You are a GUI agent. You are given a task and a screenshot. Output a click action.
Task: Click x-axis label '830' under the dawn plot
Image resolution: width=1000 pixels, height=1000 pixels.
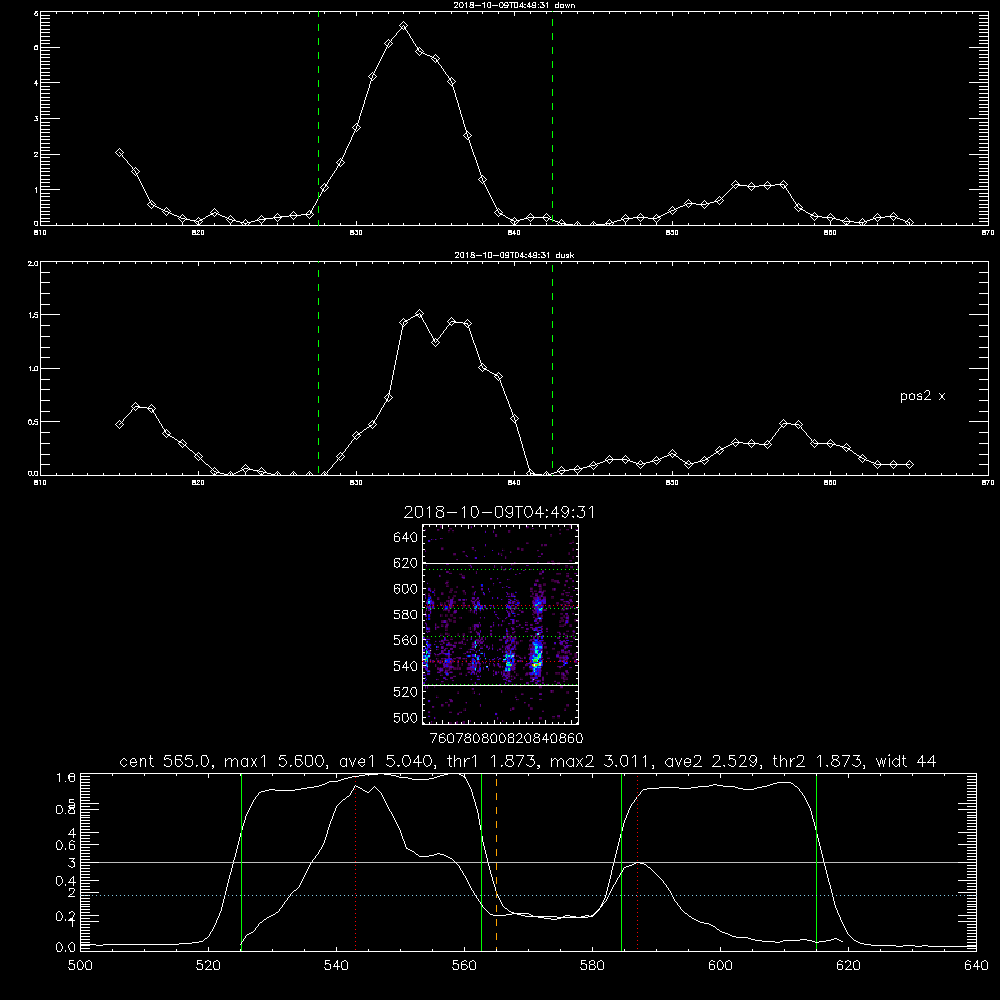(x=356, y=233)
